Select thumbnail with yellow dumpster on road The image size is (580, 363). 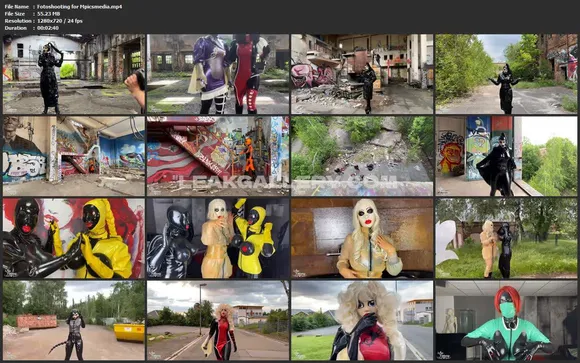[x=74, y=320]
